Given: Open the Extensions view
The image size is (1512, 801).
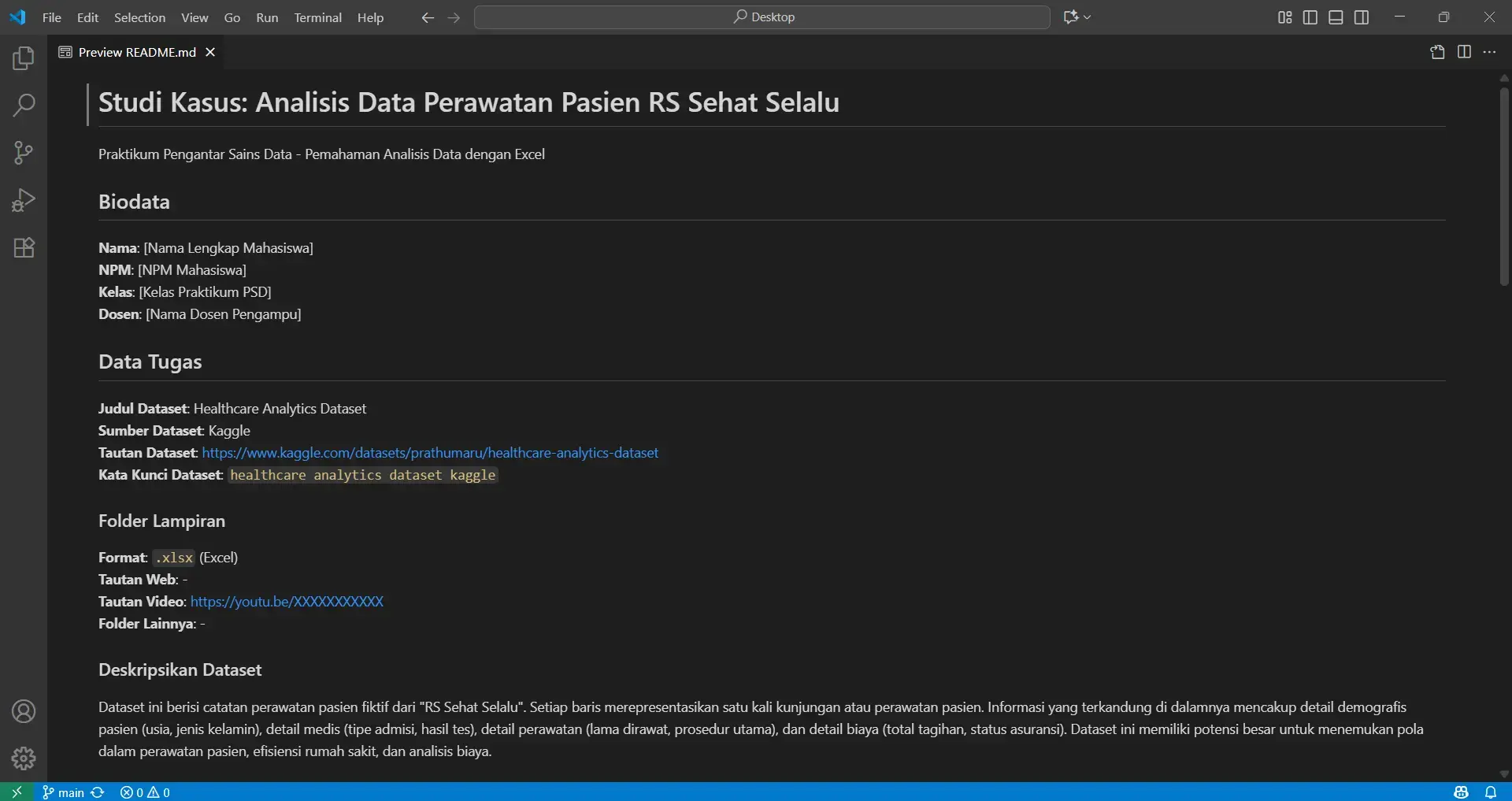Looking at the screenshot, I should (23, 247).
